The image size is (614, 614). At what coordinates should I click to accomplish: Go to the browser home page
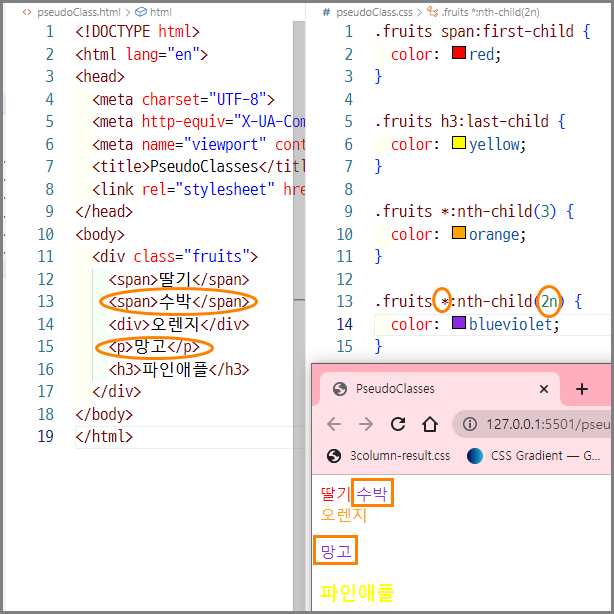(x=430, y=424)
